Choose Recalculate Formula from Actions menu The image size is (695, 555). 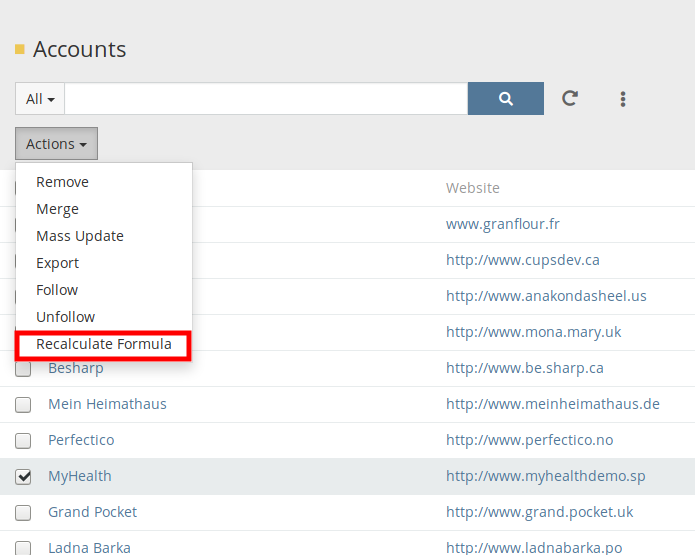104,344
